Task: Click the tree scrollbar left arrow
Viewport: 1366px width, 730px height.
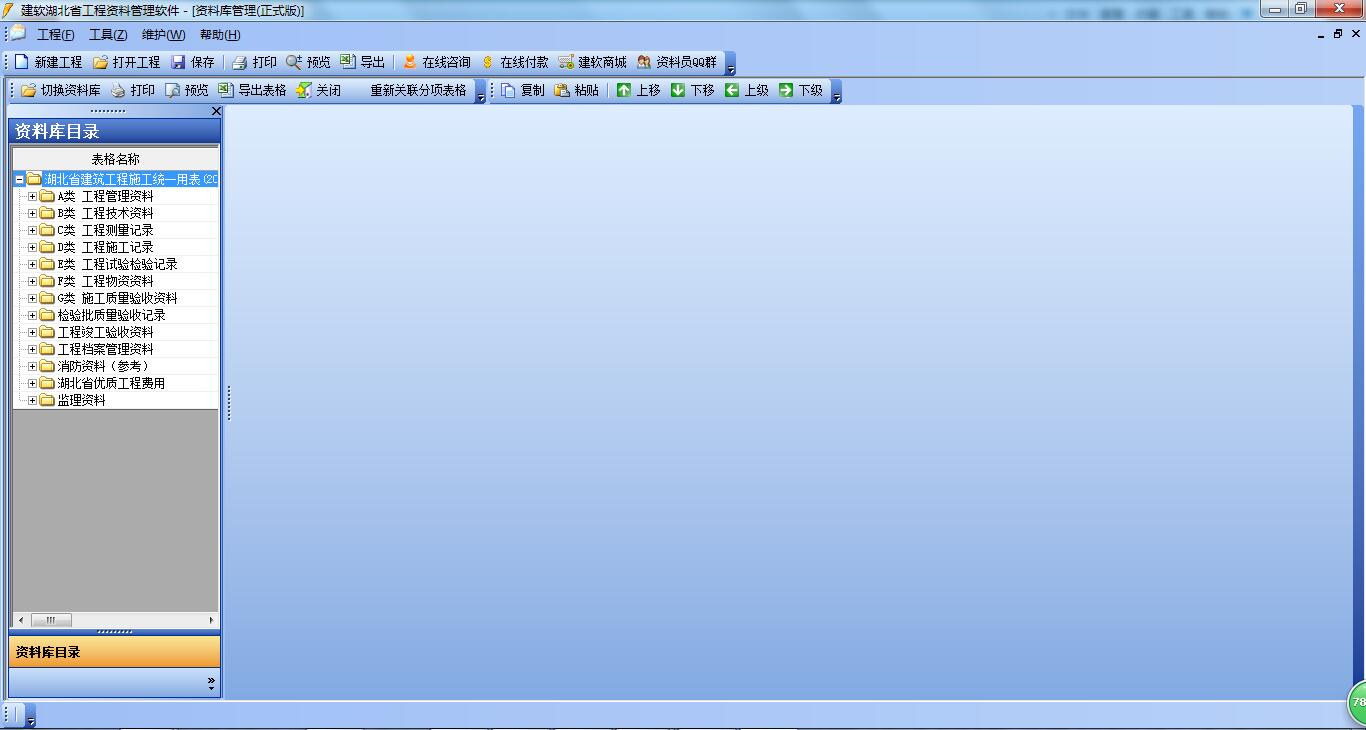Action: [x=19, y=620]
